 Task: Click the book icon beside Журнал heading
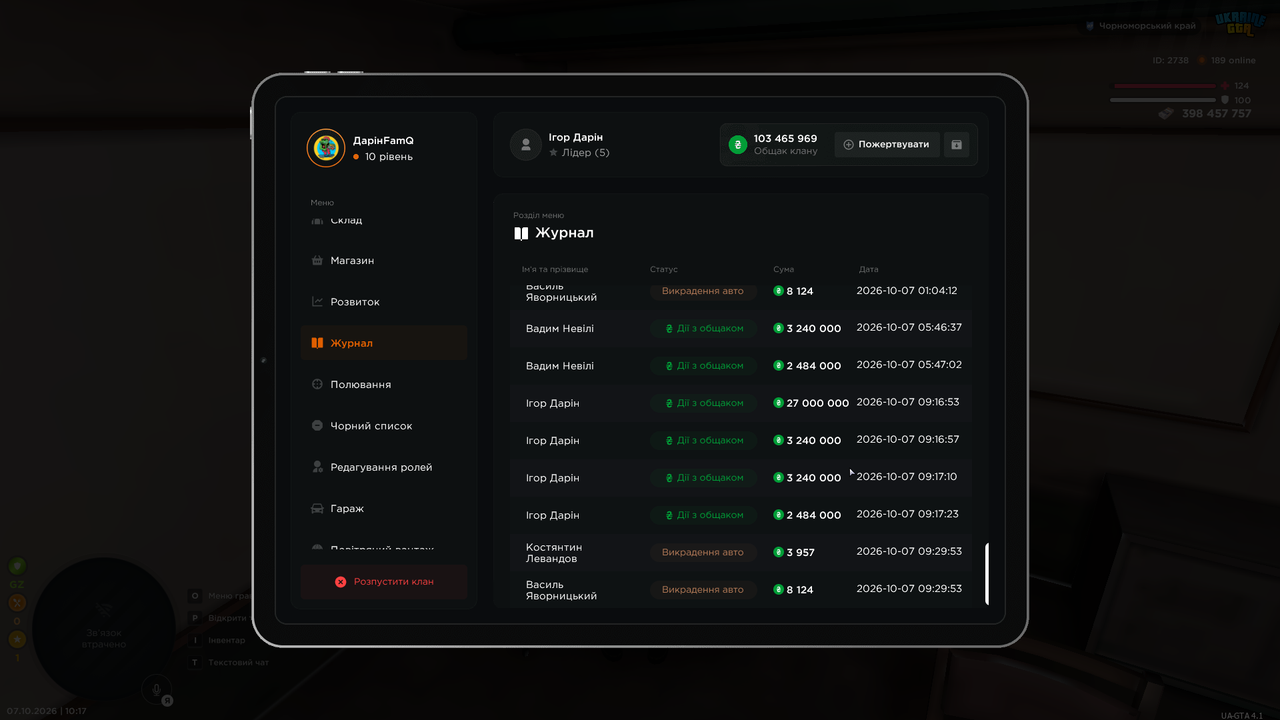point(521,233)
